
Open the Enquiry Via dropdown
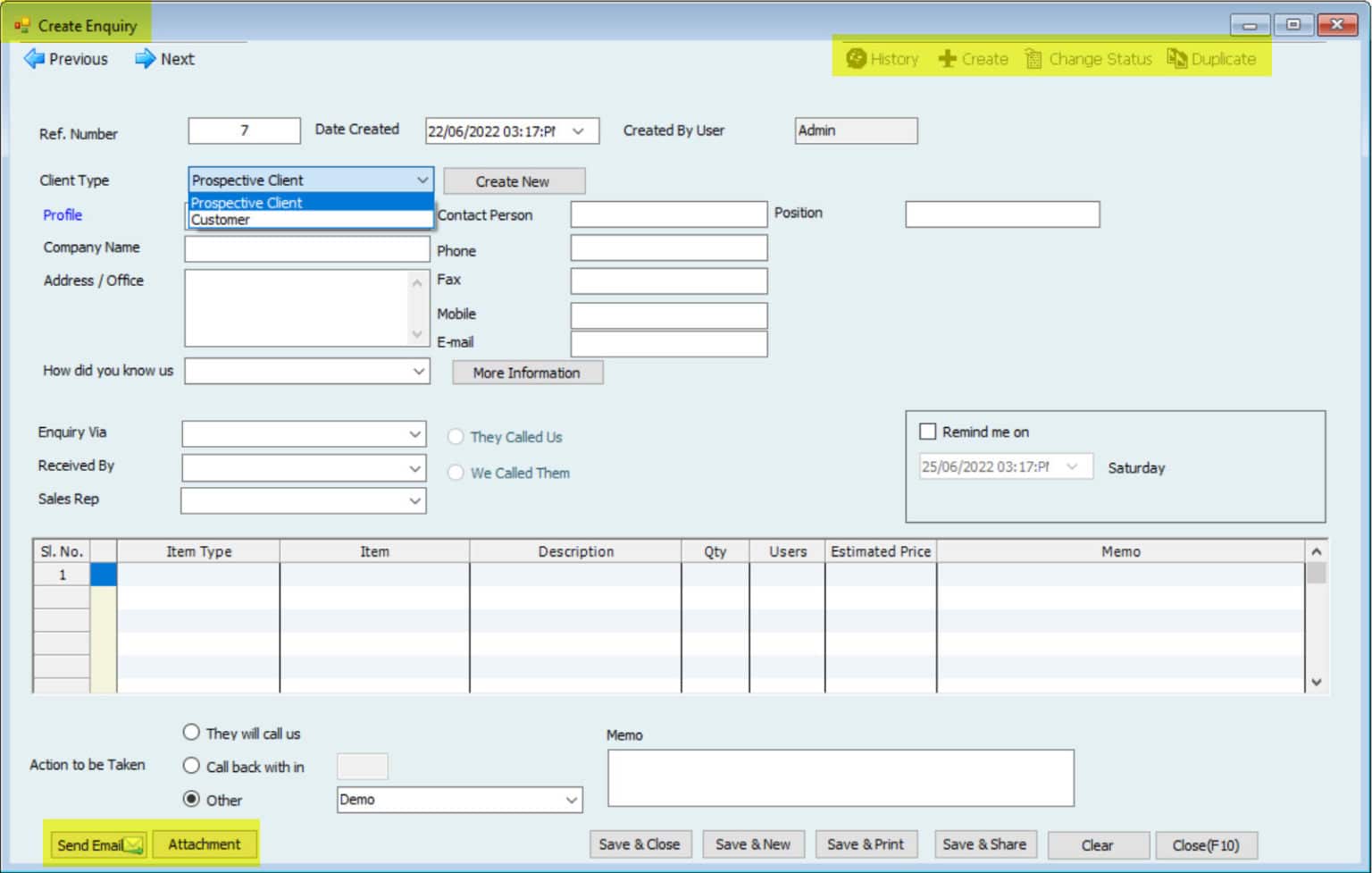tap(414, 434)
